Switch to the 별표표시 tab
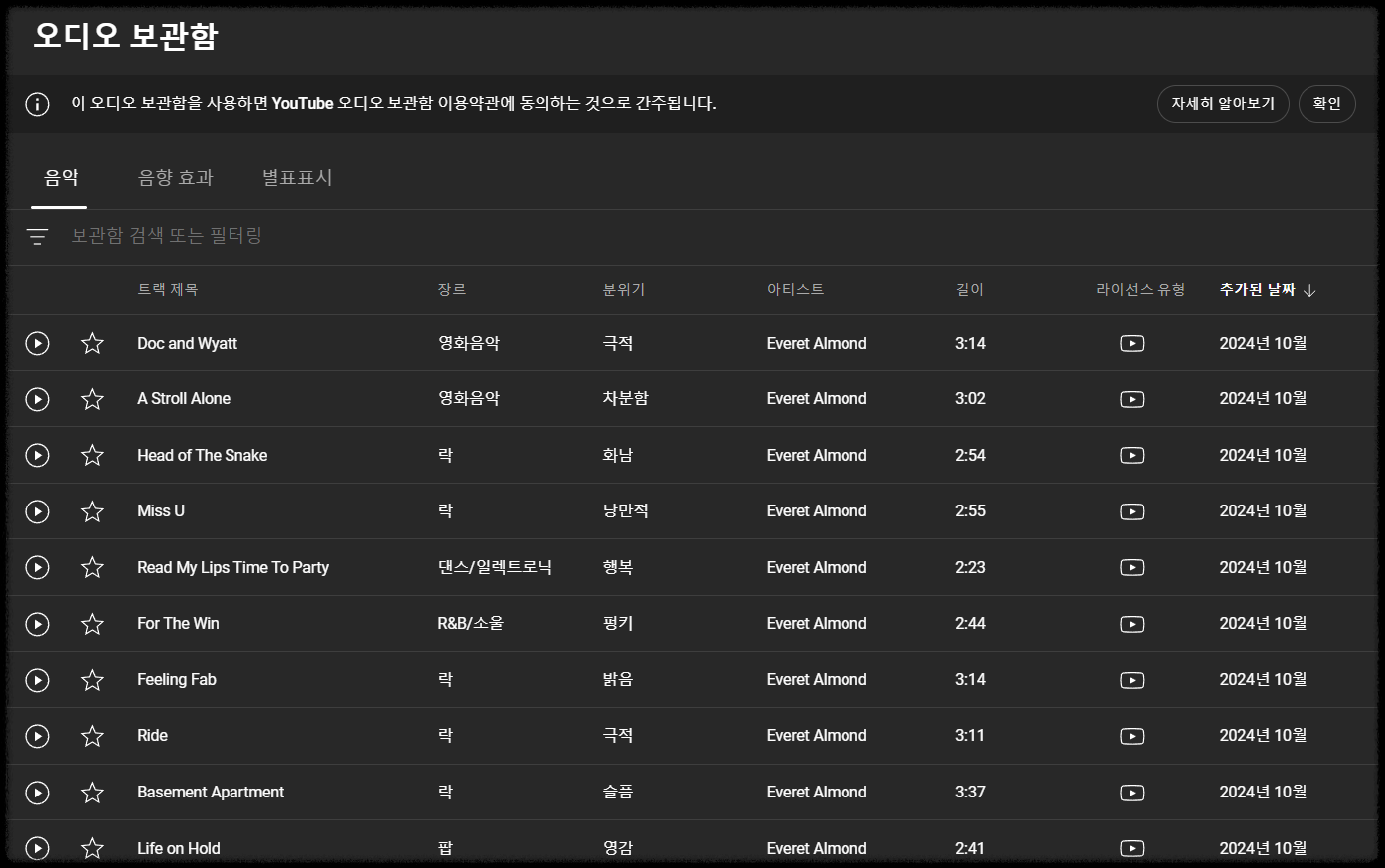This screenshot has height=868, width=1385. (x=297, y=178)
